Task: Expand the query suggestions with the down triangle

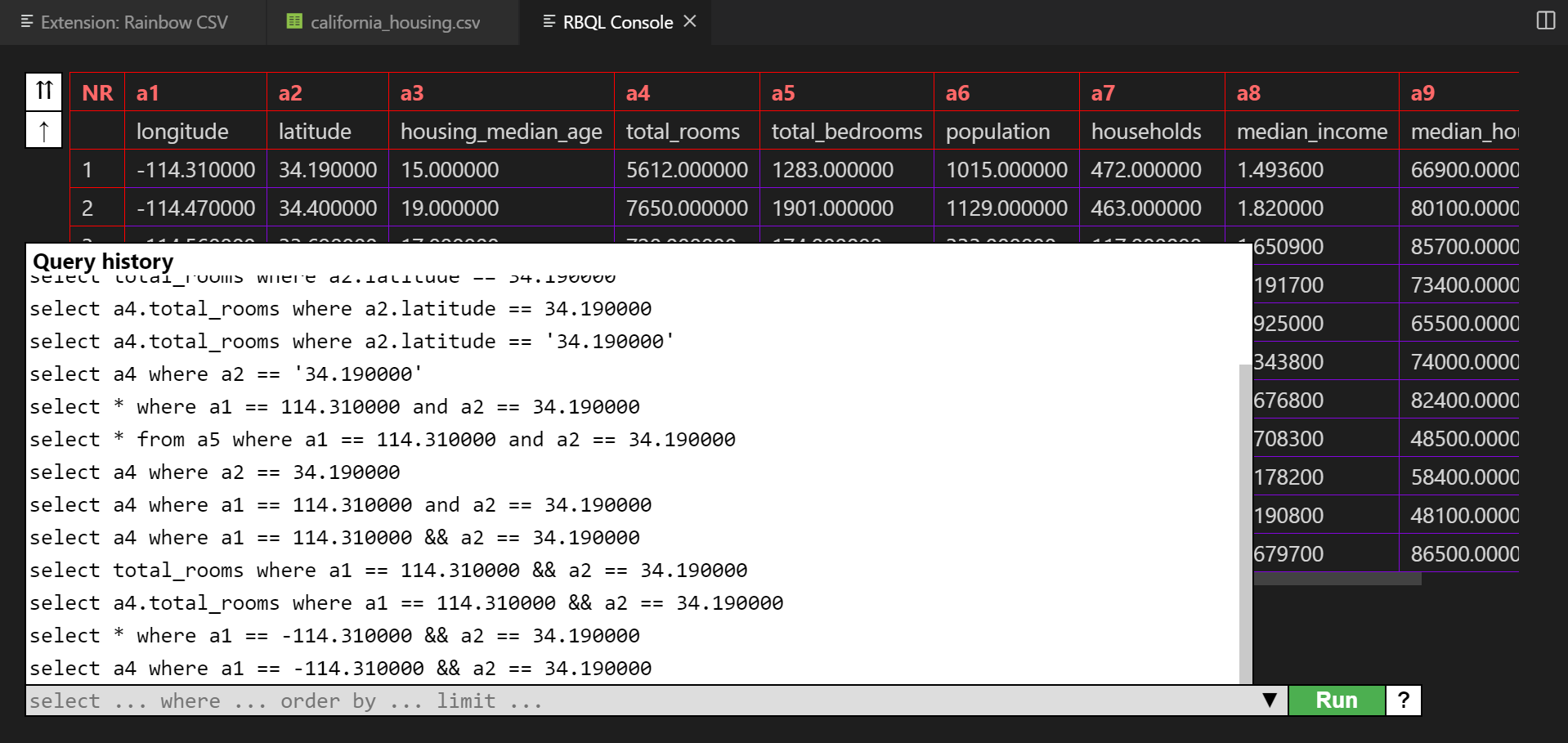Action: tap(1269, 700)
